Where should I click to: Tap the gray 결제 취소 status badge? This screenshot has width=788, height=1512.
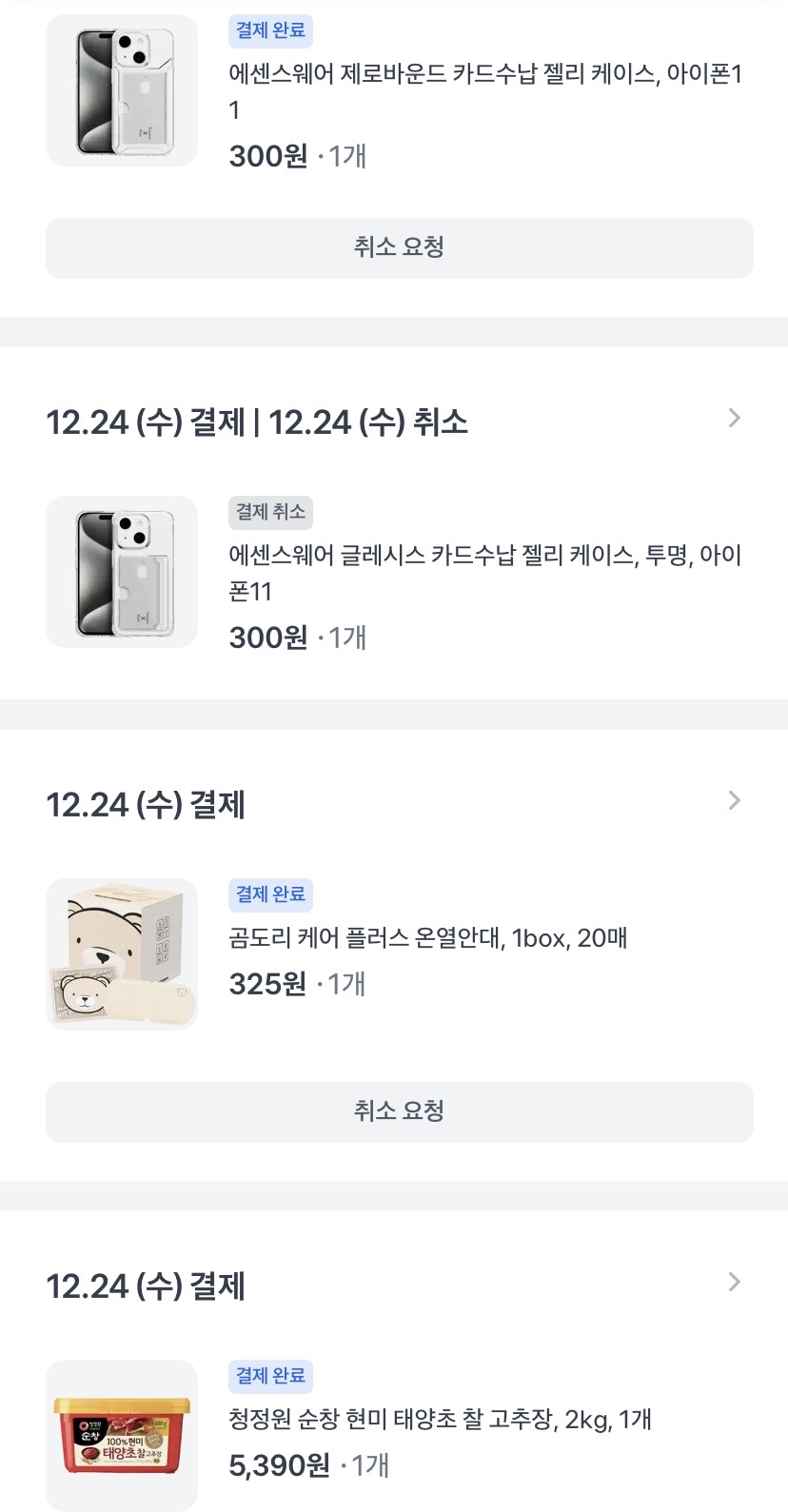coord(270,512)
